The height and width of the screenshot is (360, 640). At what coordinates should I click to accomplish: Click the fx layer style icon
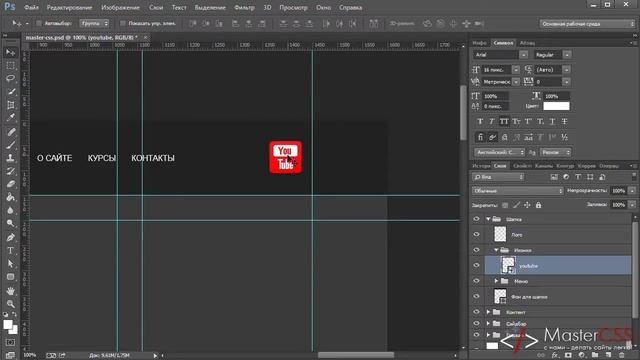tap(555, 355)
